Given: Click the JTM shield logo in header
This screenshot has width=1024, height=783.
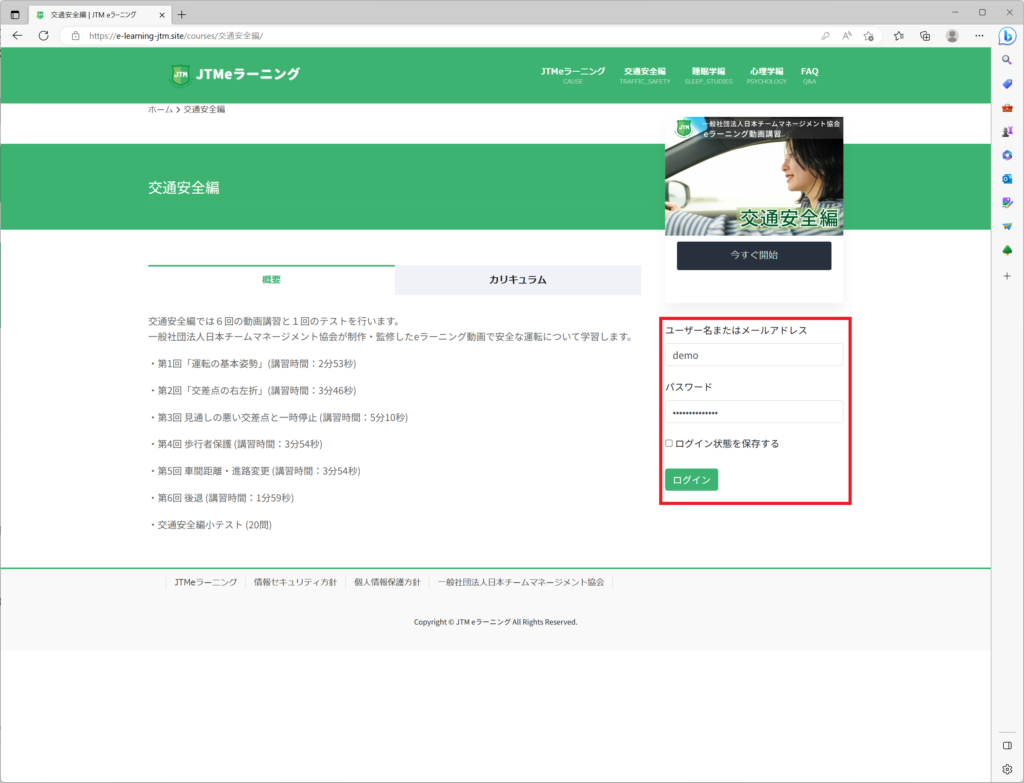Looking at the screenshot, I should coord(180,75).
